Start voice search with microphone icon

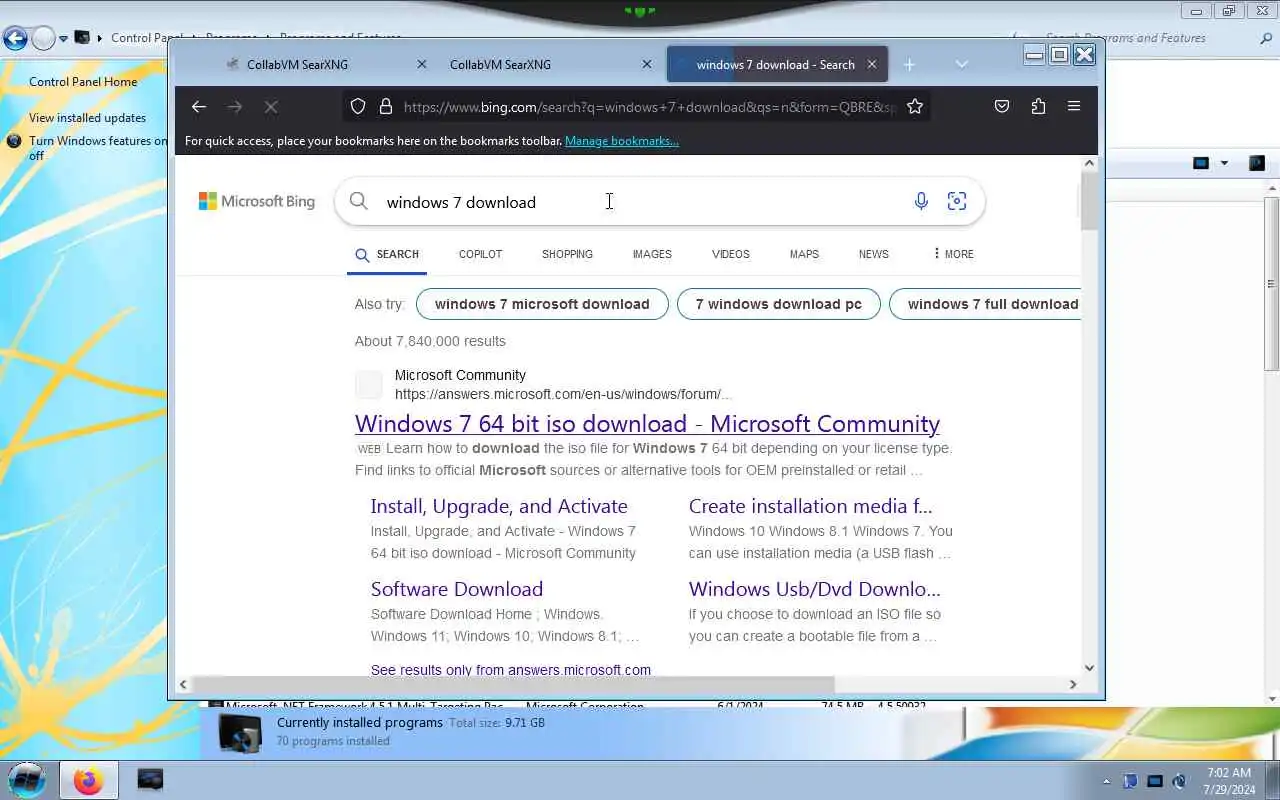pos(921,202)
